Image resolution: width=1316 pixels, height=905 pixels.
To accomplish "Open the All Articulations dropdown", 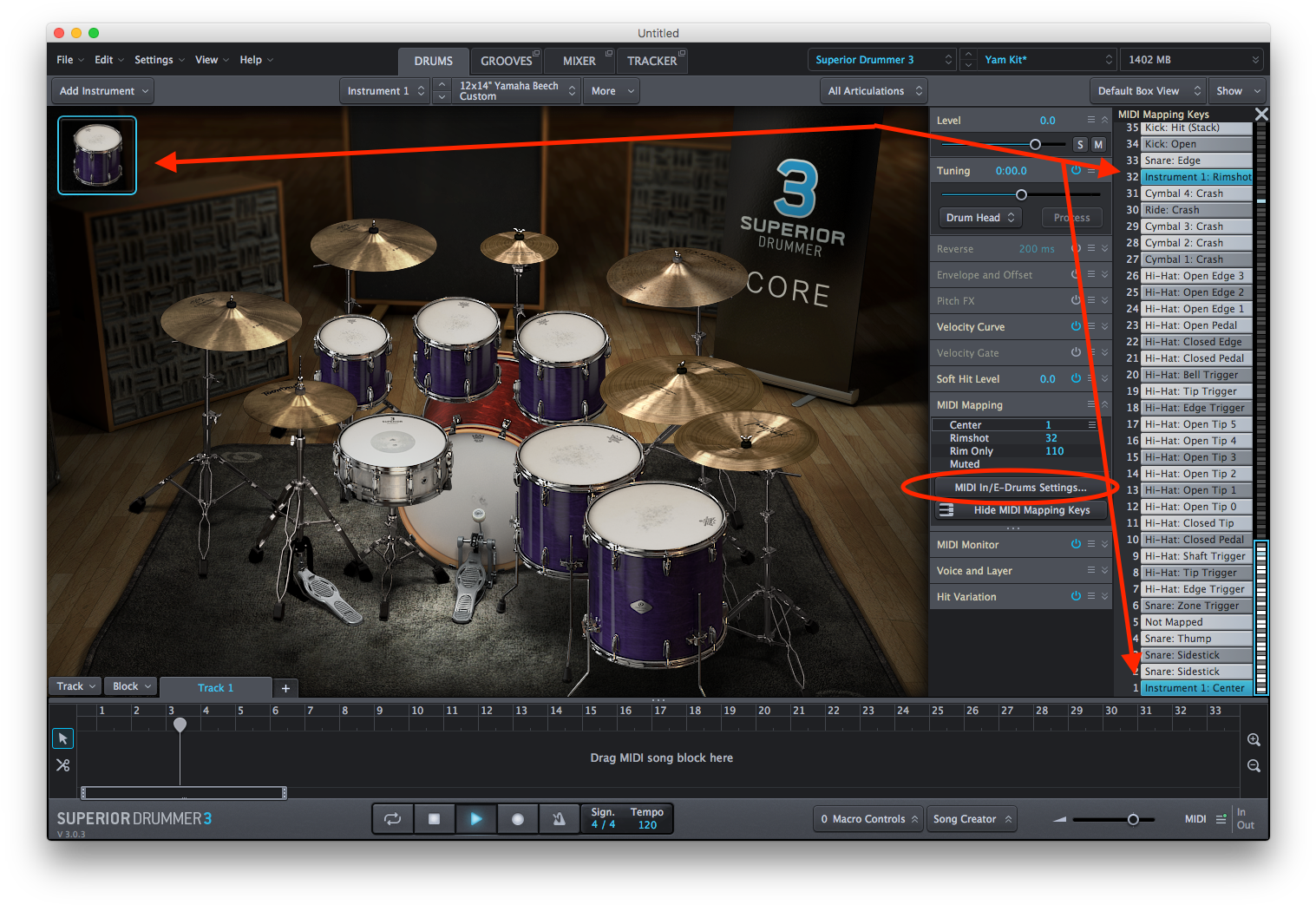I will point(874,91).
